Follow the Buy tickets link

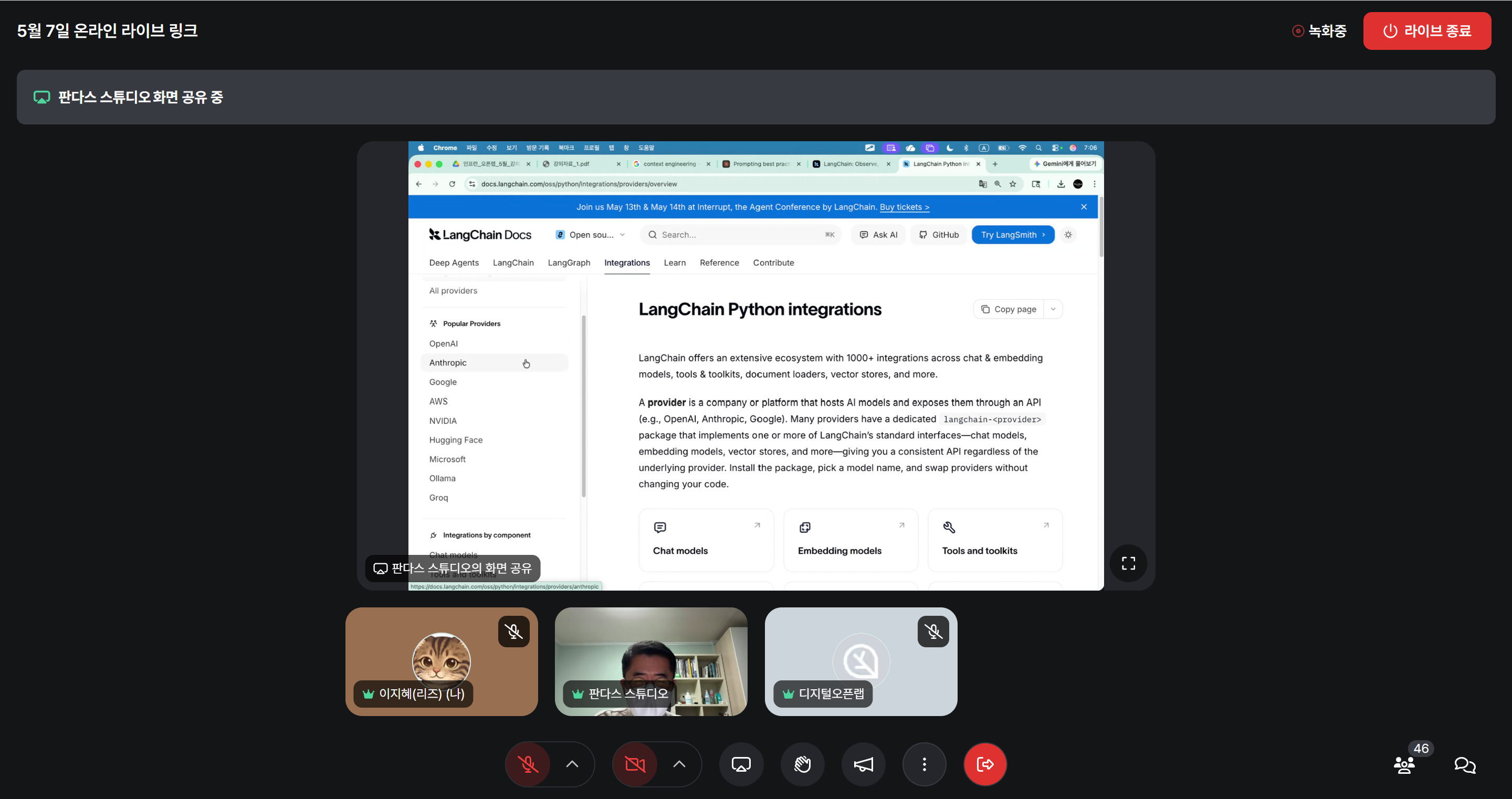(x=904, y=207)
